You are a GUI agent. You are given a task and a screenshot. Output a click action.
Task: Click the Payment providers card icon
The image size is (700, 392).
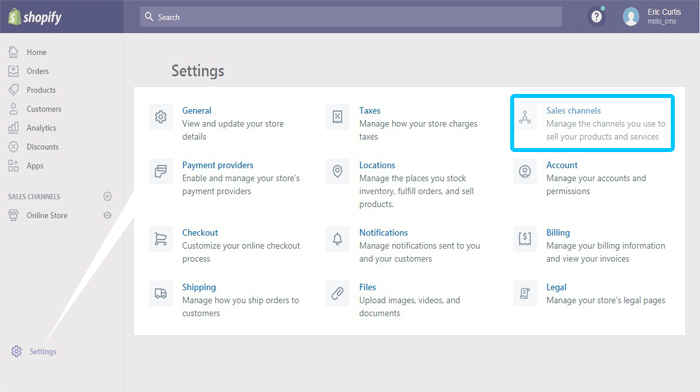[161, 171]
